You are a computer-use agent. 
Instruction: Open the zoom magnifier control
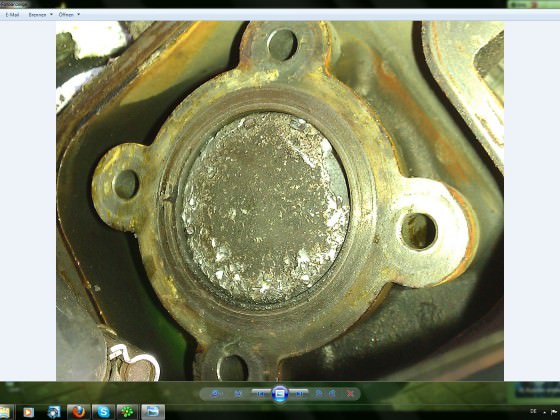point(216,394)
